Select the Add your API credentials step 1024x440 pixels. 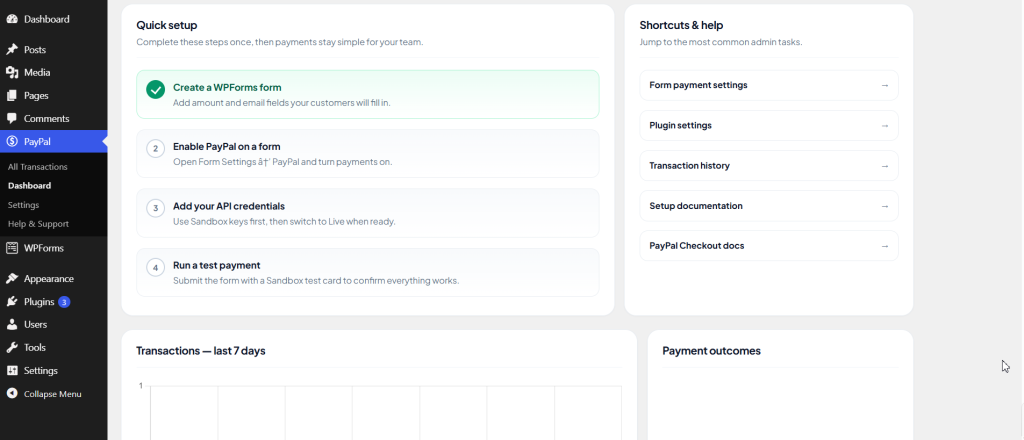pyautogui.click(x=368, y=213)
